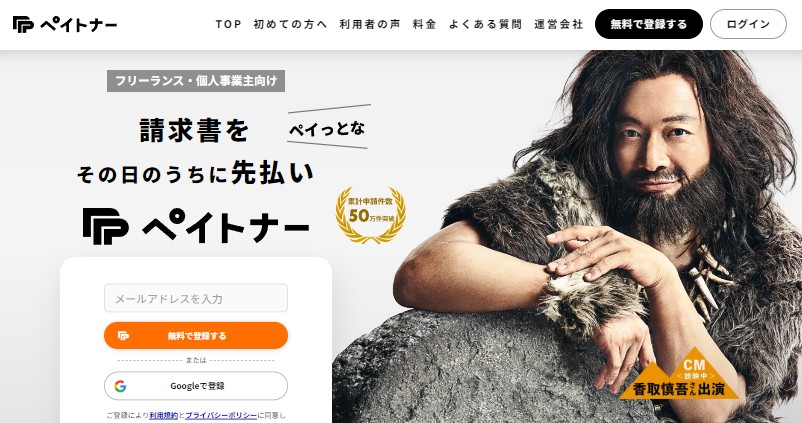Screen dimensions: 802x423
Task: Click the large ペイトナー hero logo
Action: click(x=196, y=226)
